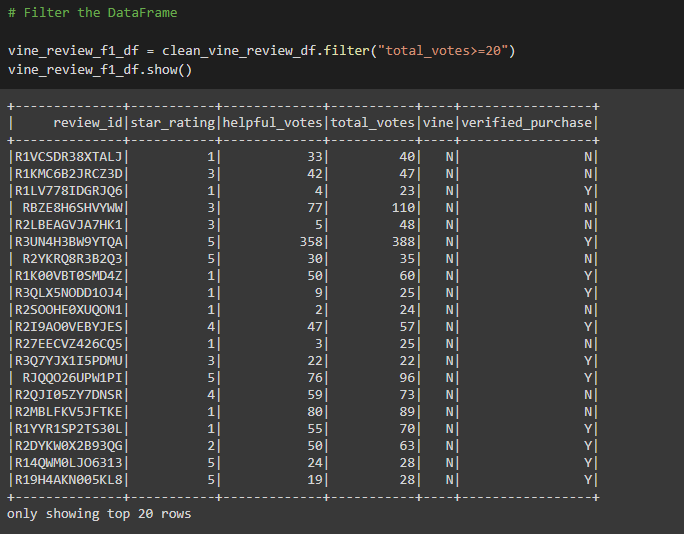Click total_votes value 73
Viewport: 684px width, 534px height.
[407, 395]
